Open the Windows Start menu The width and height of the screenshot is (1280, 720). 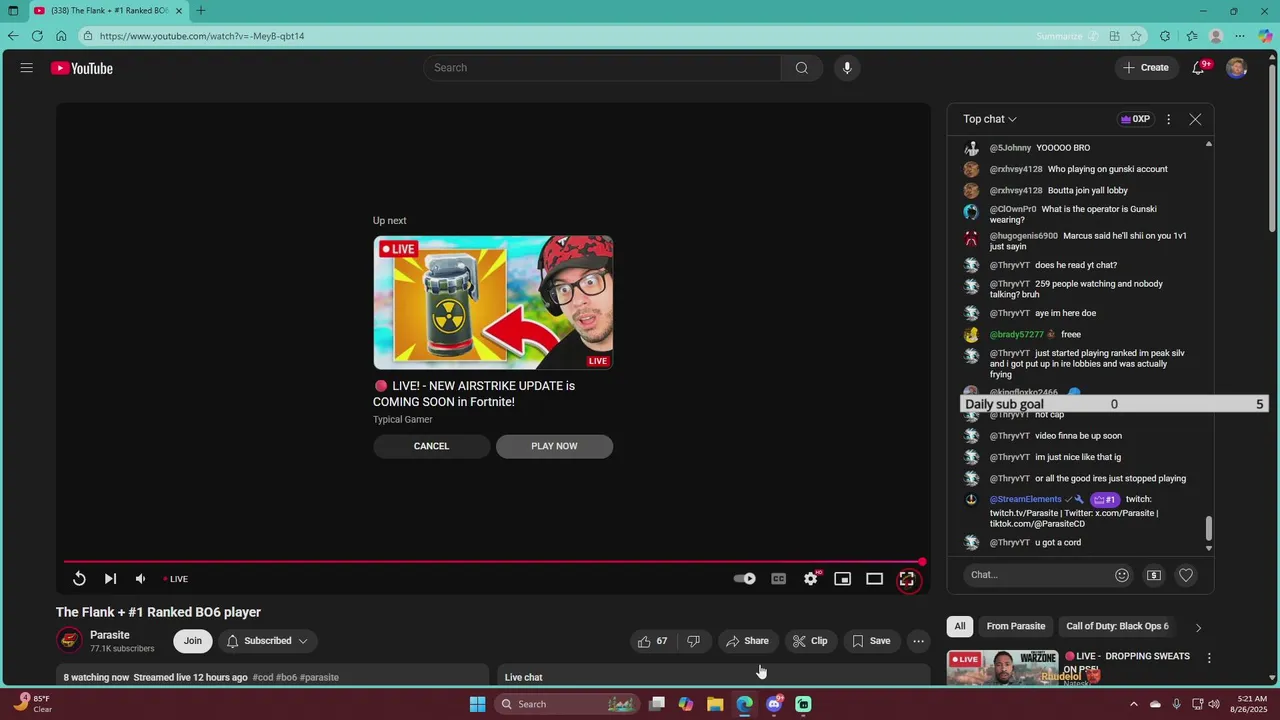coord(478,704)
